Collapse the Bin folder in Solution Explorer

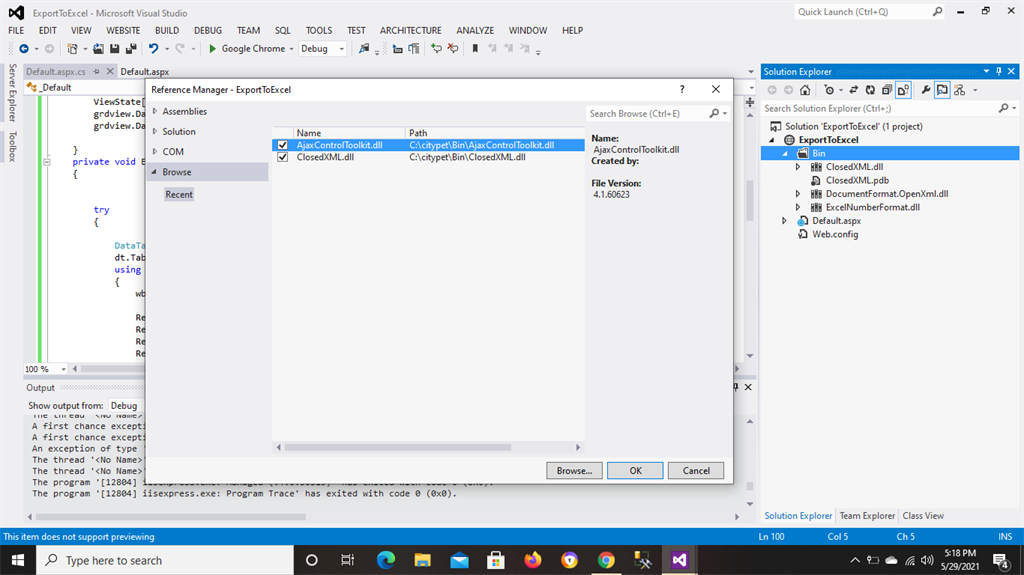click(785, 153)
